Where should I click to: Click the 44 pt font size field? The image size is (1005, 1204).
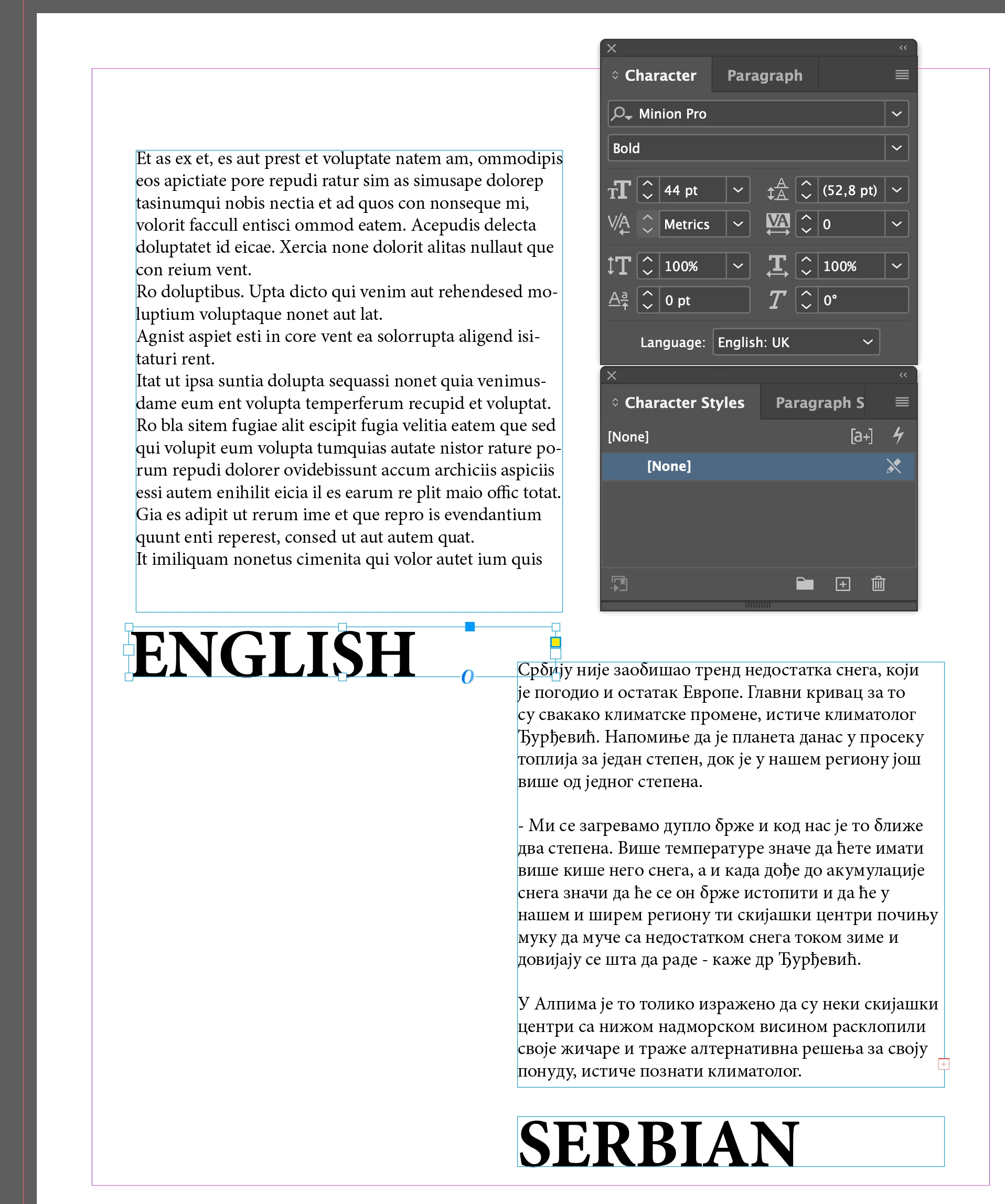click(693, 190)
